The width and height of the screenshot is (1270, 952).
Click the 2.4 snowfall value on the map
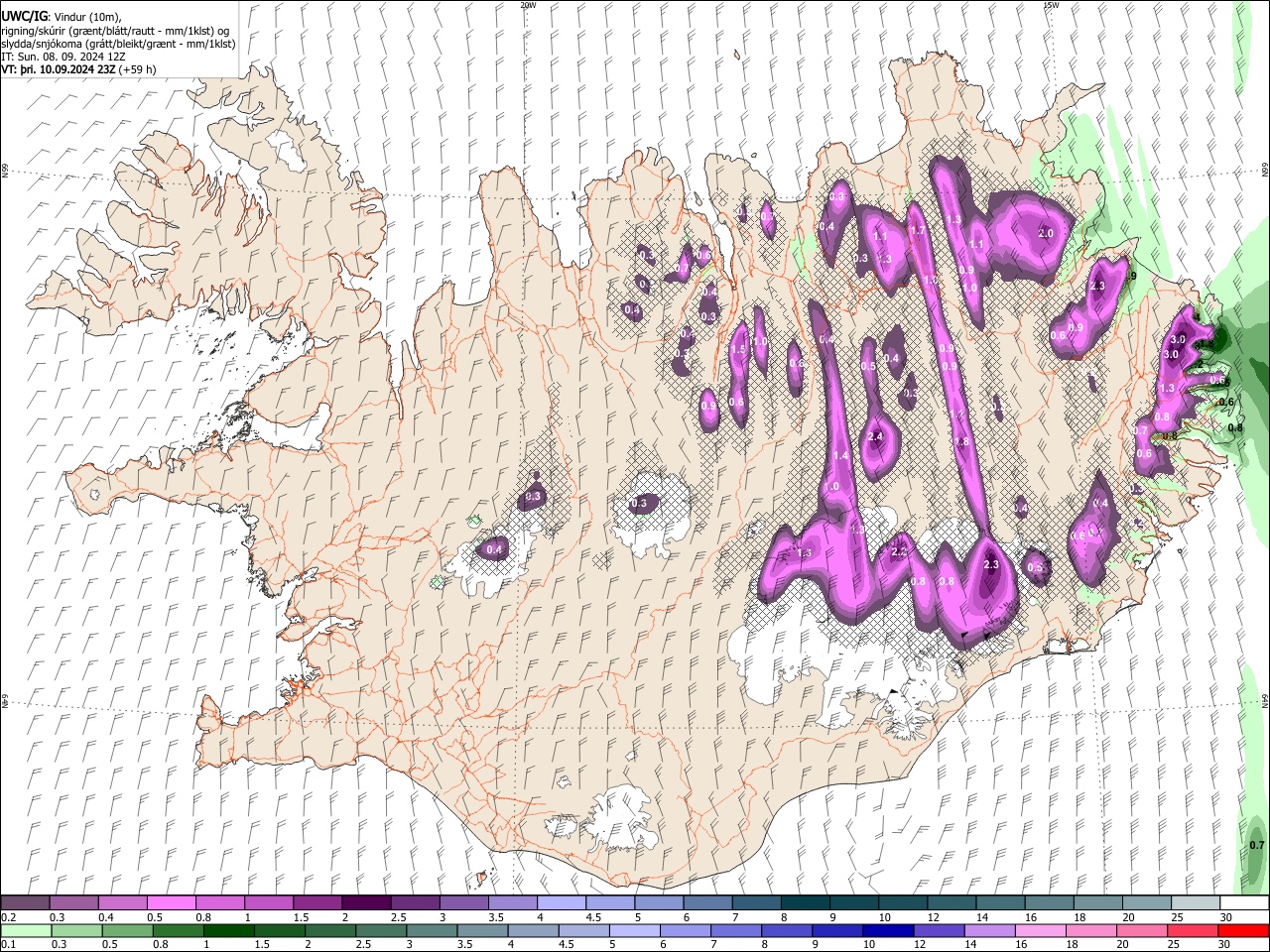click(875, 437)
